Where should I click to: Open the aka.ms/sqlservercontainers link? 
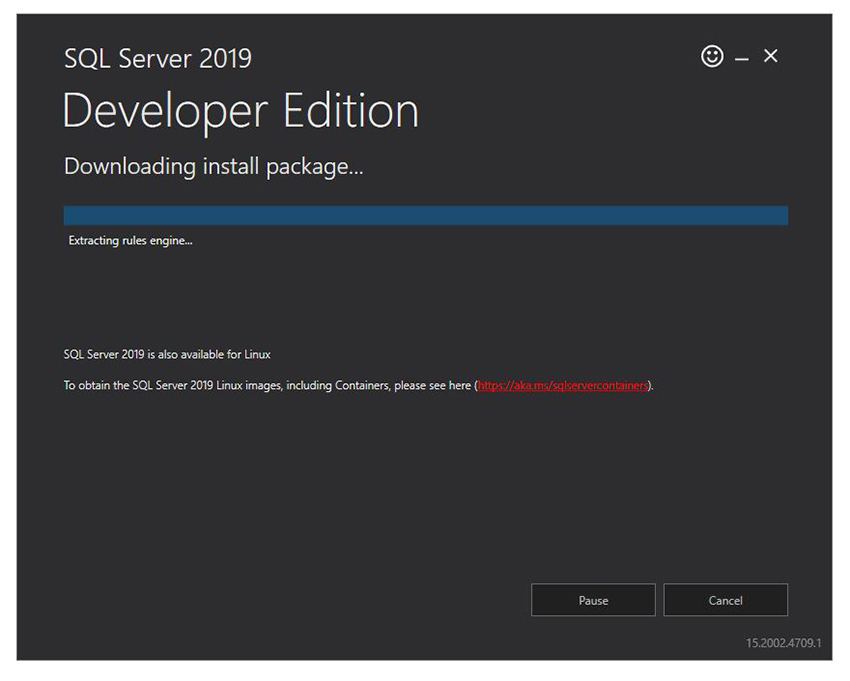pyautogui.click(x=563, y=385)
